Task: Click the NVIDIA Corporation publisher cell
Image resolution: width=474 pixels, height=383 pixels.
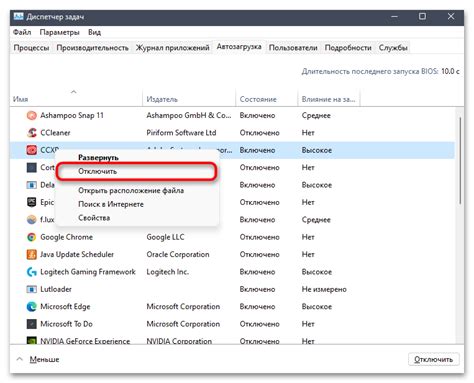Action: coord(179,341)
